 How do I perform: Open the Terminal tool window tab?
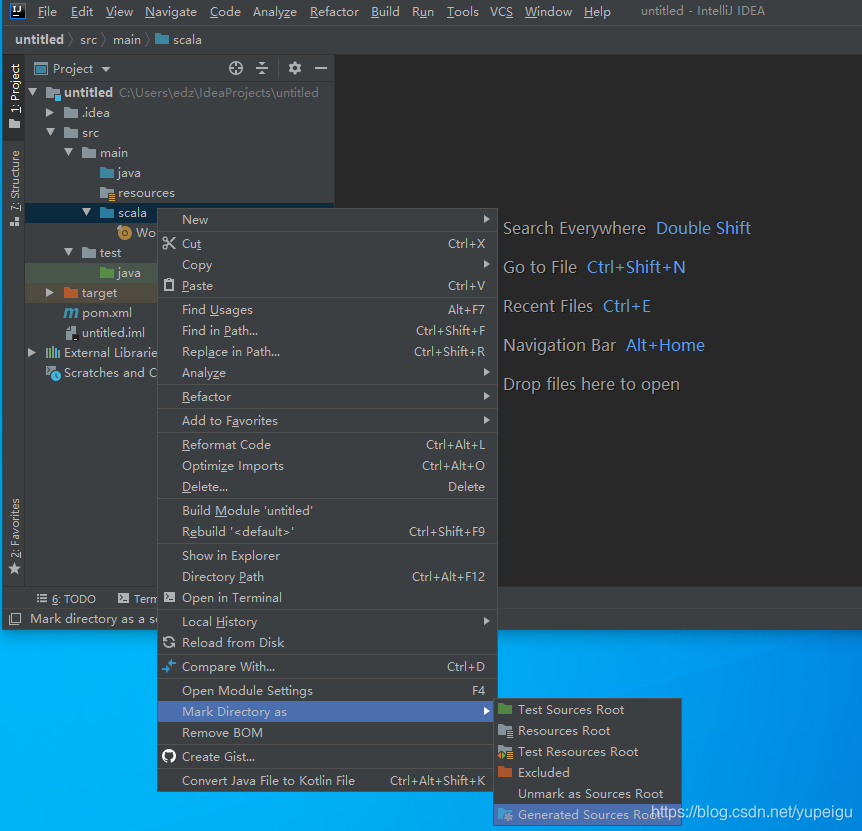pyautogui.click(x=137, y=599)
